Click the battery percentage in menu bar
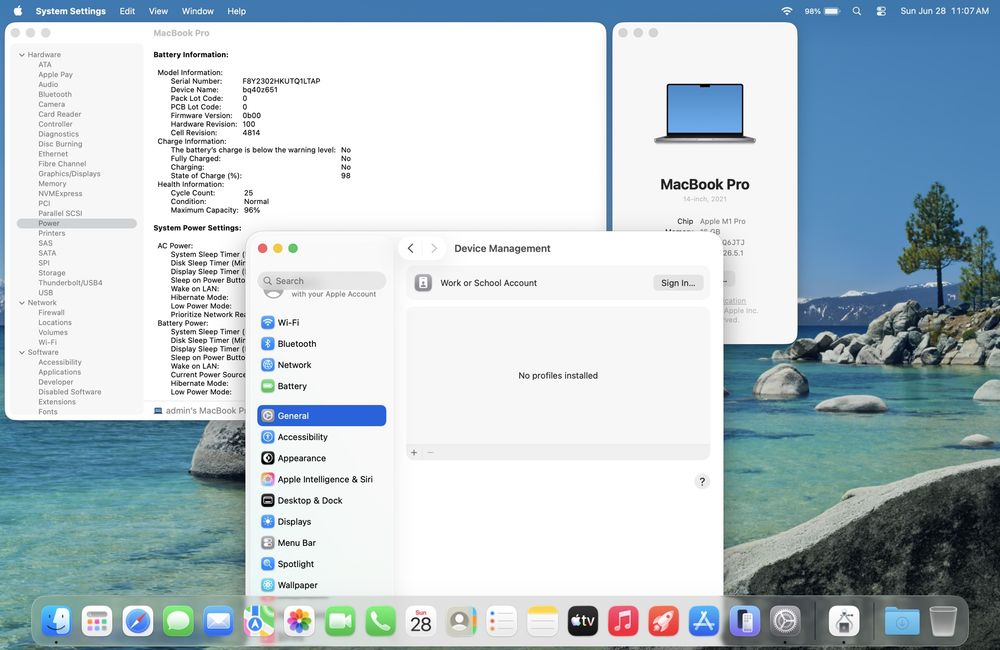 pos(812,11)
